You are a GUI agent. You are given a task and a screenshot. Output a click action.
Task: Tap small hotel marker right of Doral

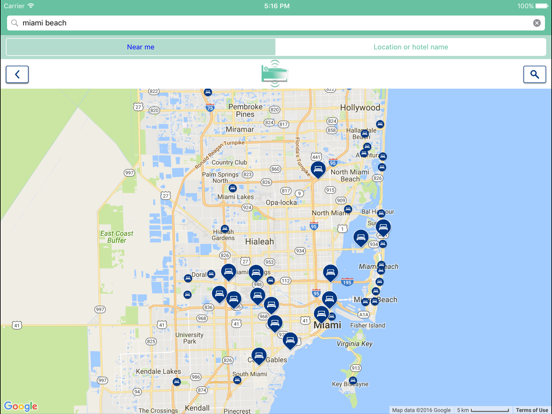coord(211,274)
